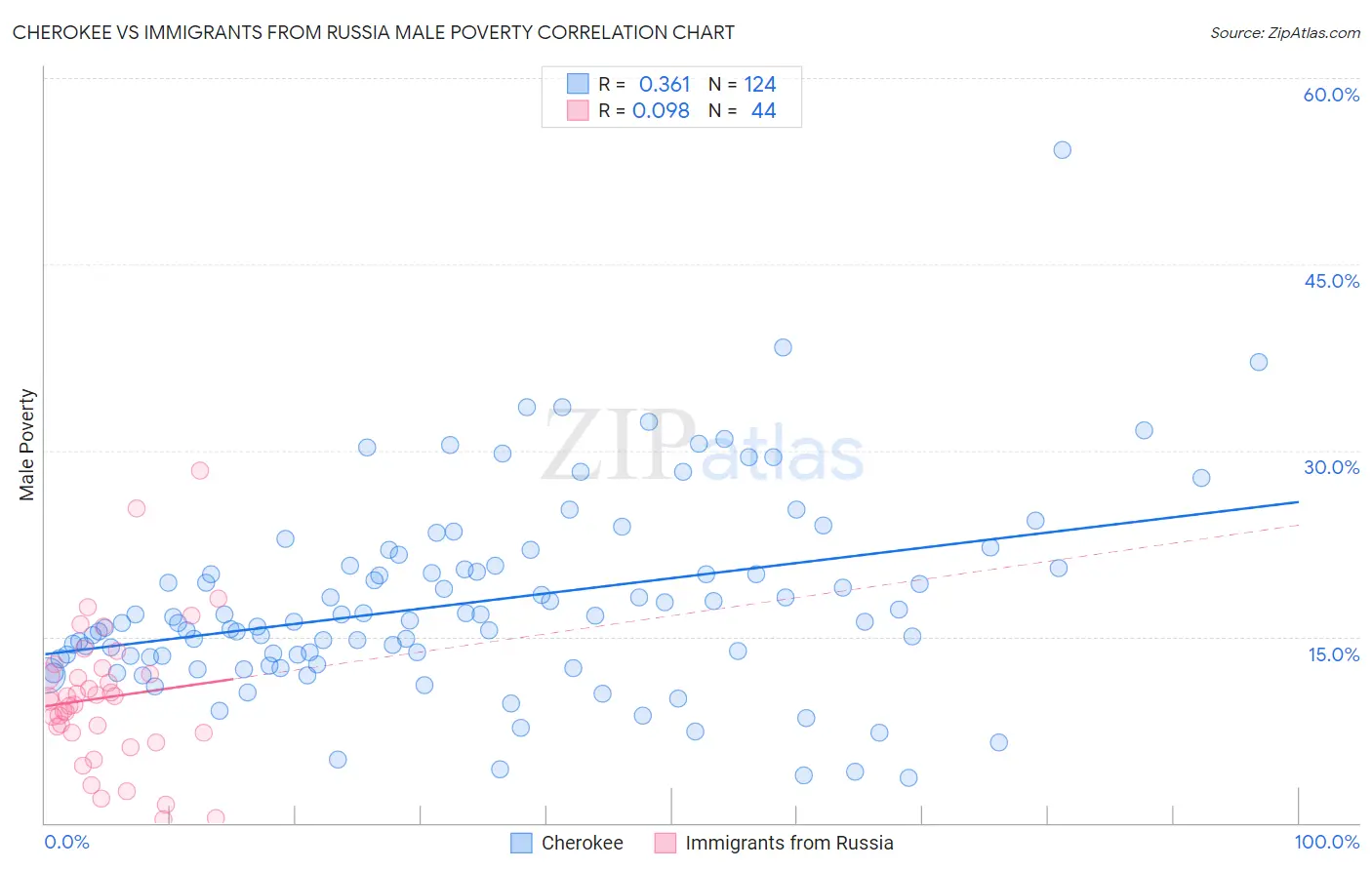The width and height of the screenshot is (1372, 870).
Task: Click the ZIPatlas watermark in chart center
Action: click(703, 448)
